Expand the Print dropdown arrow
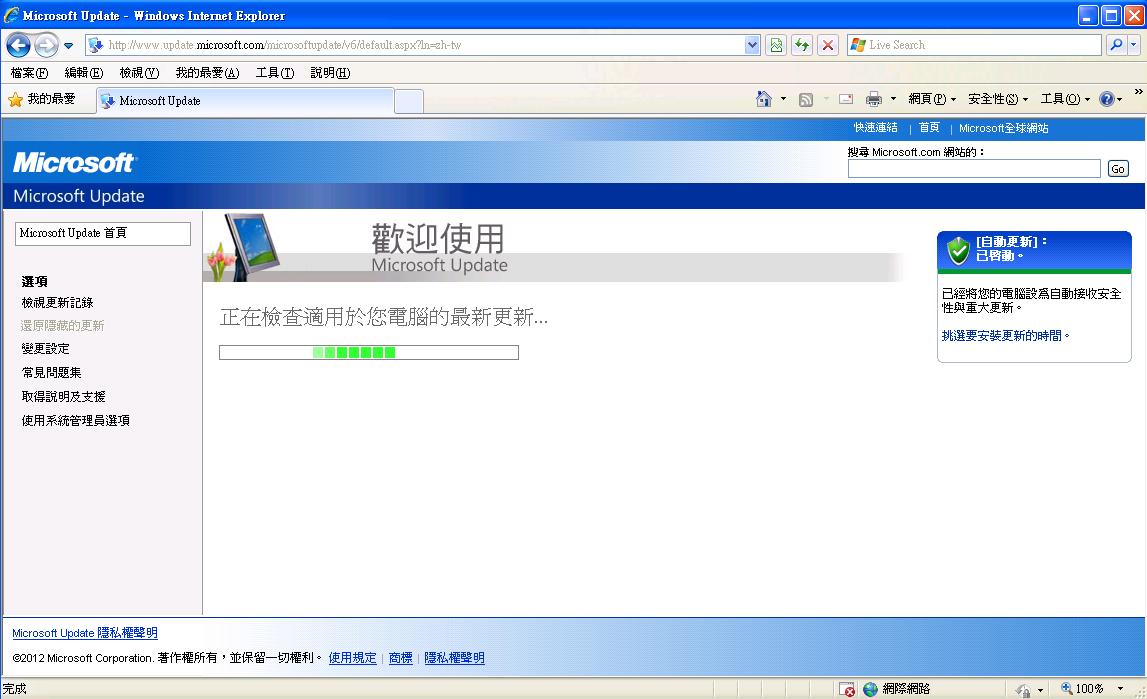The height and width of the screenshot is (699, 1147). click(x=893, y=99)
